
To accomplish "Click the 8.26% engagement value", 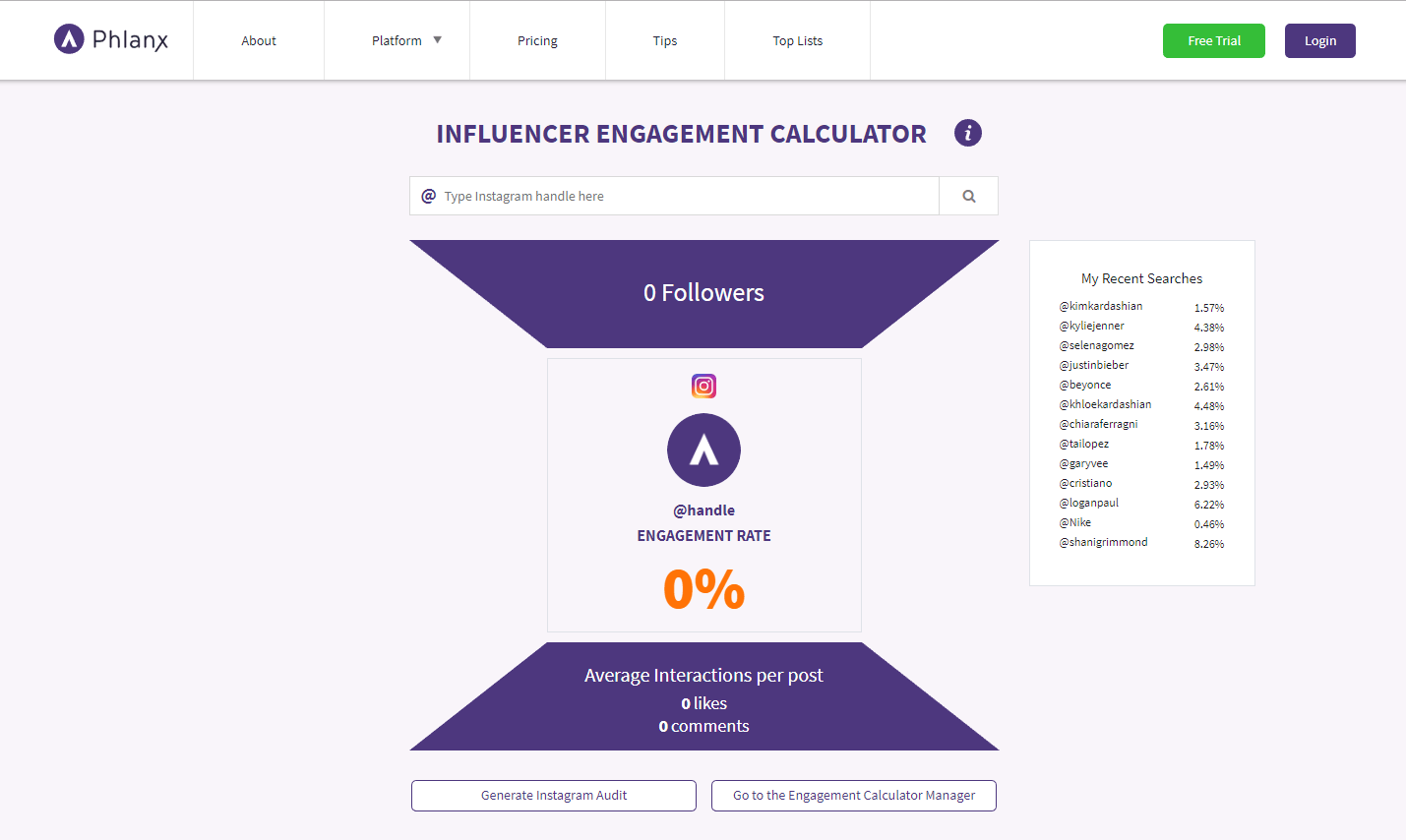I will pos(1209,544).
